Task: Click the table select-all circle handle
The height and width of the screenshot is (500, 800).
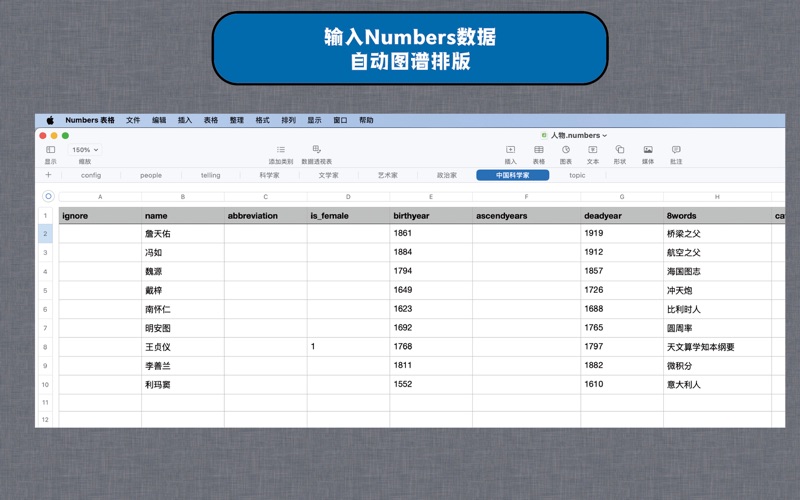Action: point(48,196)
